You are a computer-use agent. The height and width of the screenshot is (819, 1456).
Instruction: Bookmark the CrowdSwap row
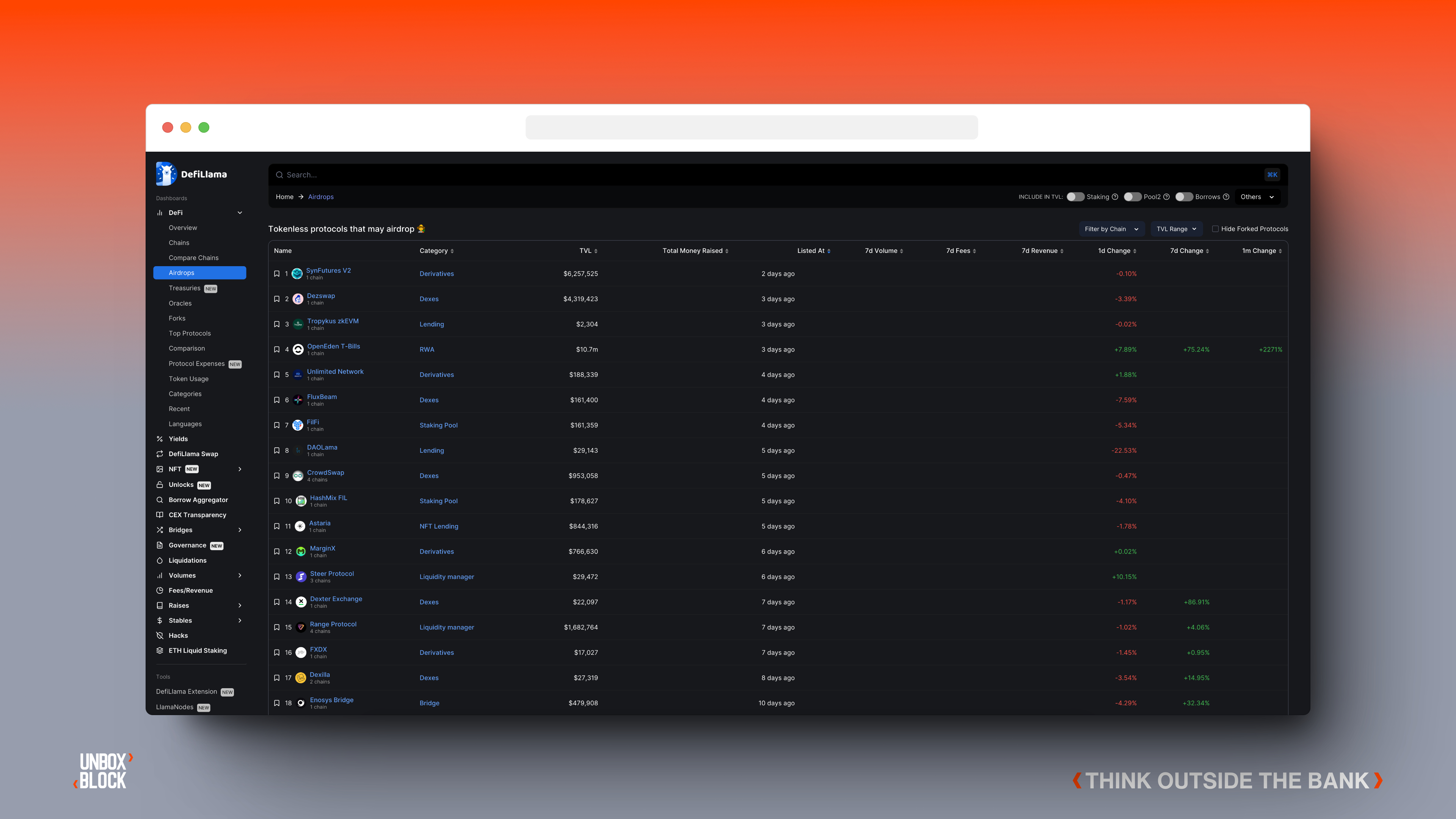[x=277, y=476]
